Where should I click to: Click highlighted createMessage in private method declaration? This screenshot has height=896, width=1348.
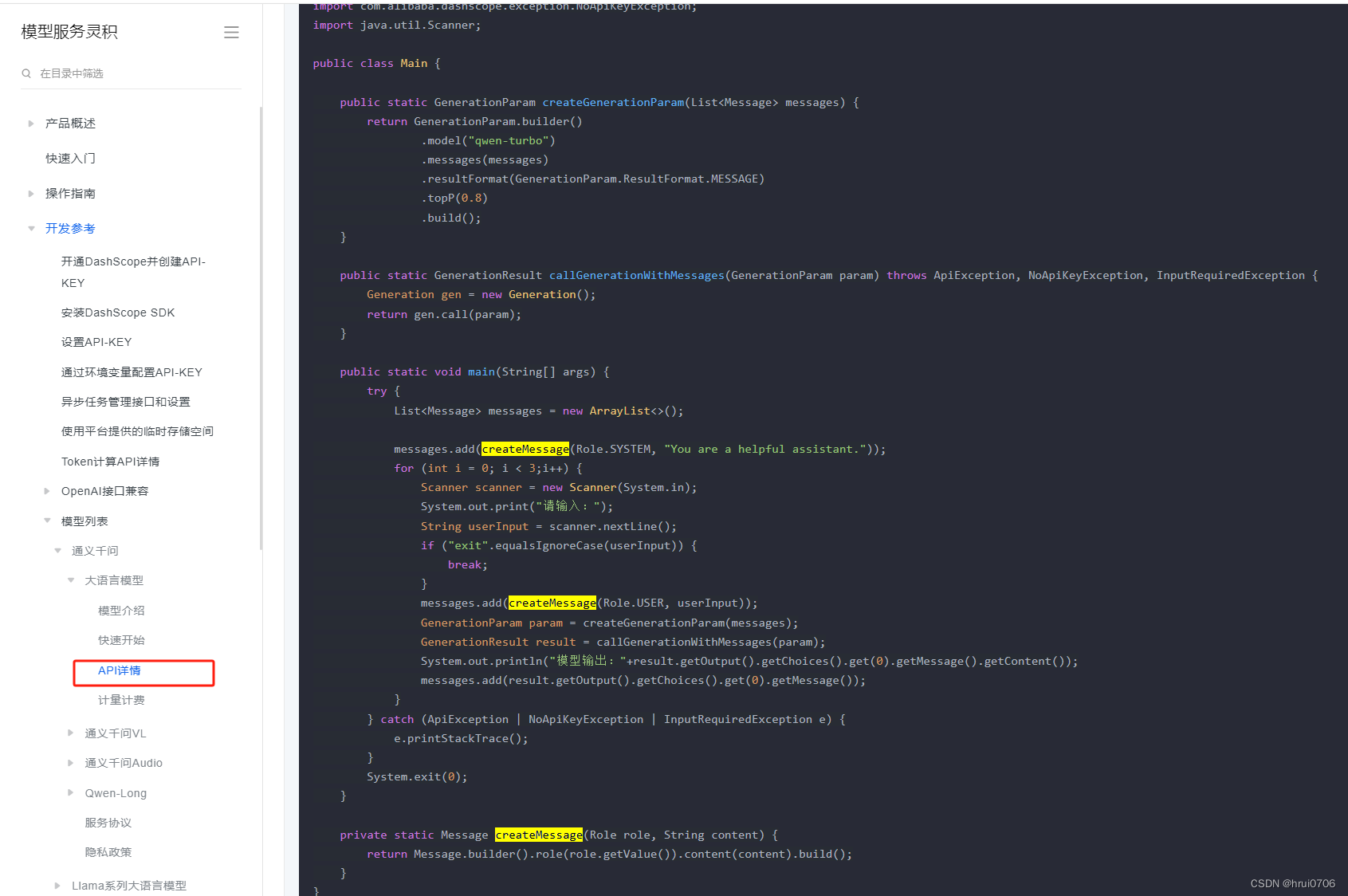tap(539, 835)
